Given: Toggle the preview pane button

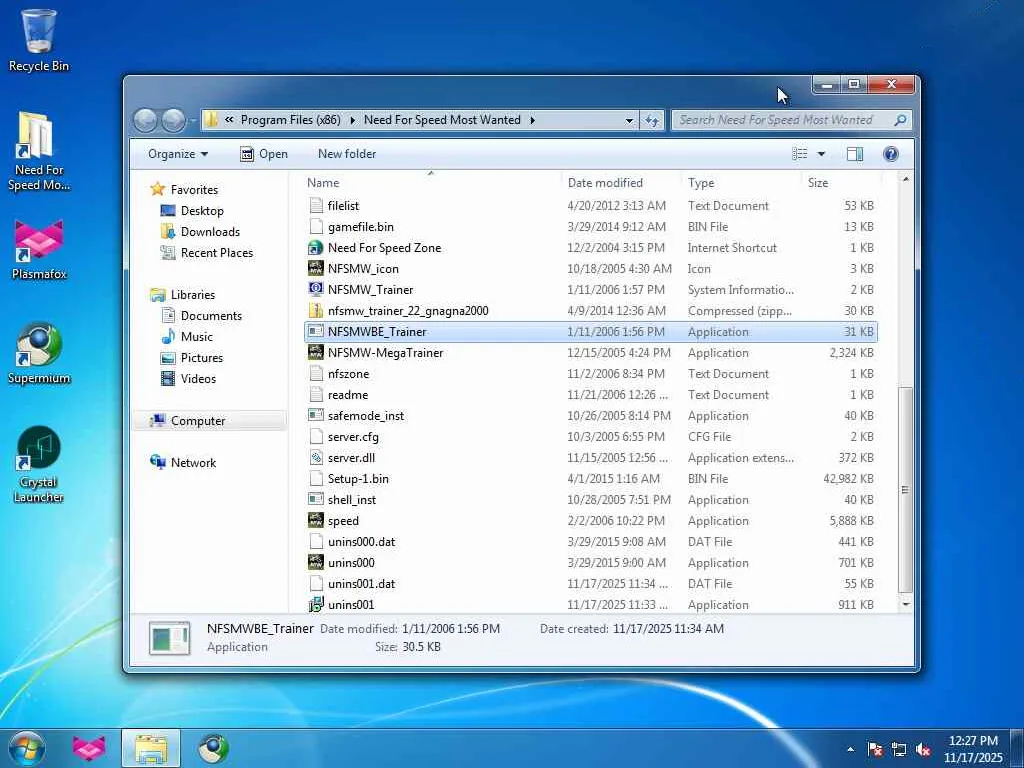Looking at the screenshot, I should (x=854, y=153).
